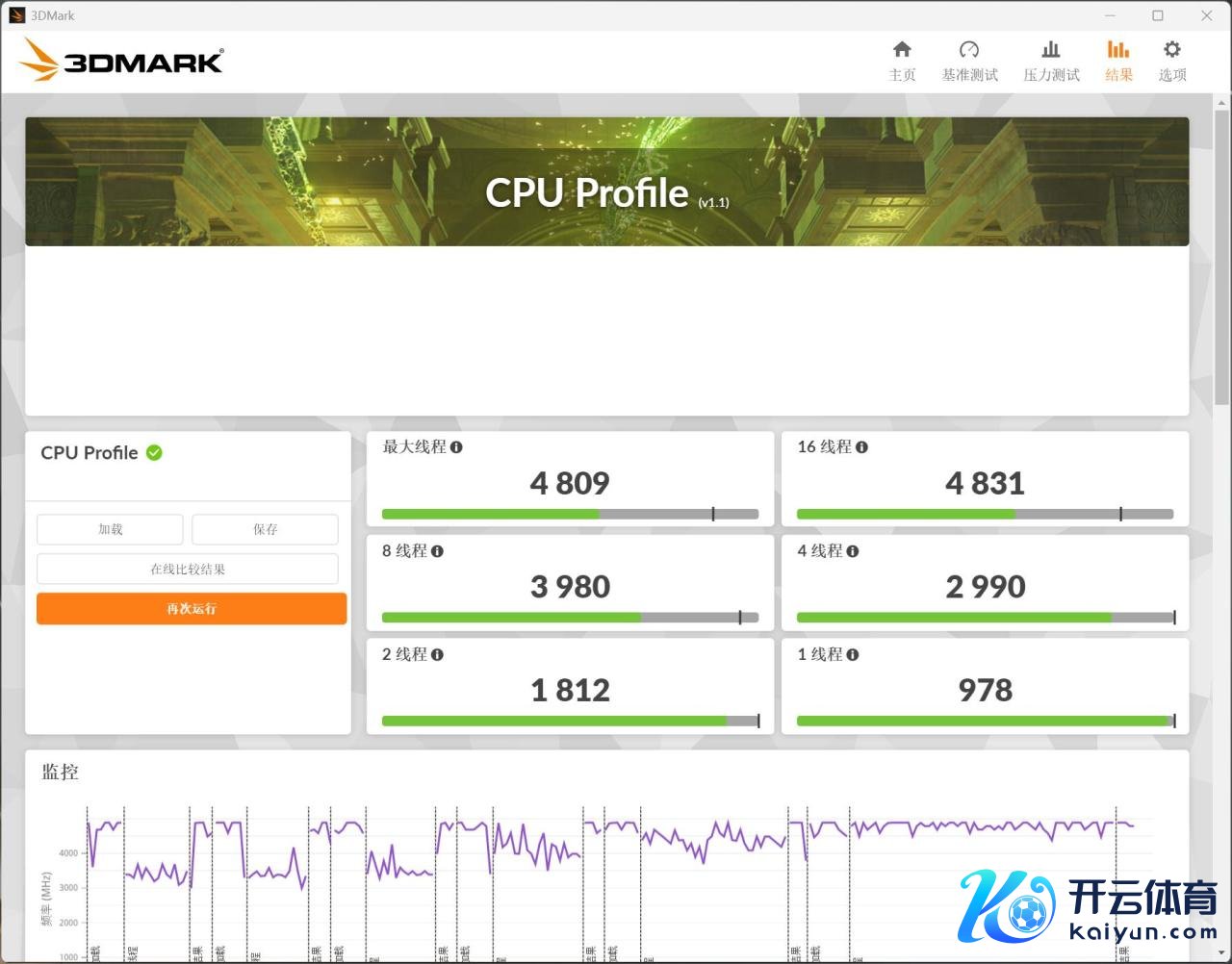
Task: Open the Benchmarks (基准测试) gauge icon
Action: coord(969,50)
